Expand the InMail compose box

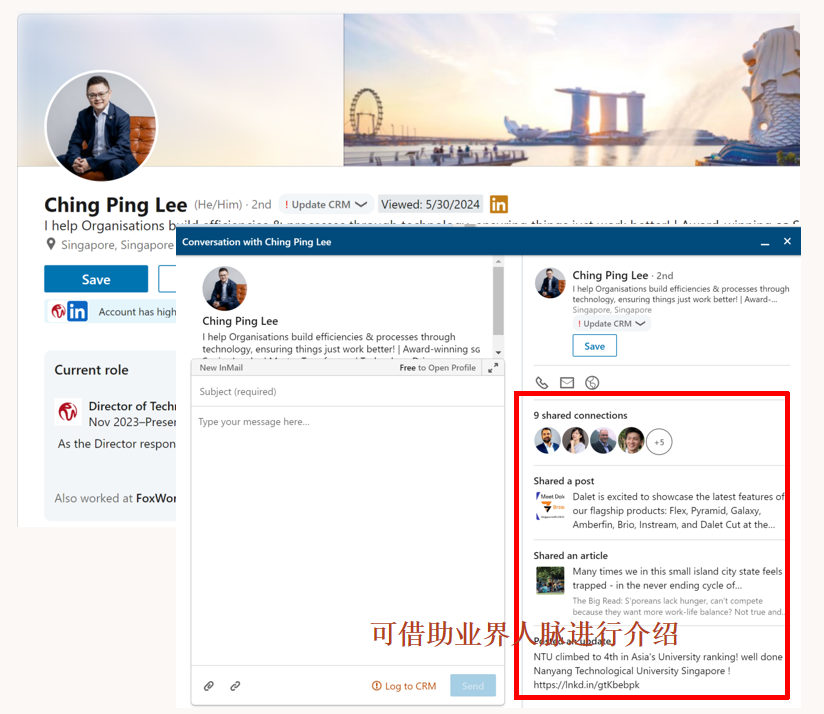493,368
